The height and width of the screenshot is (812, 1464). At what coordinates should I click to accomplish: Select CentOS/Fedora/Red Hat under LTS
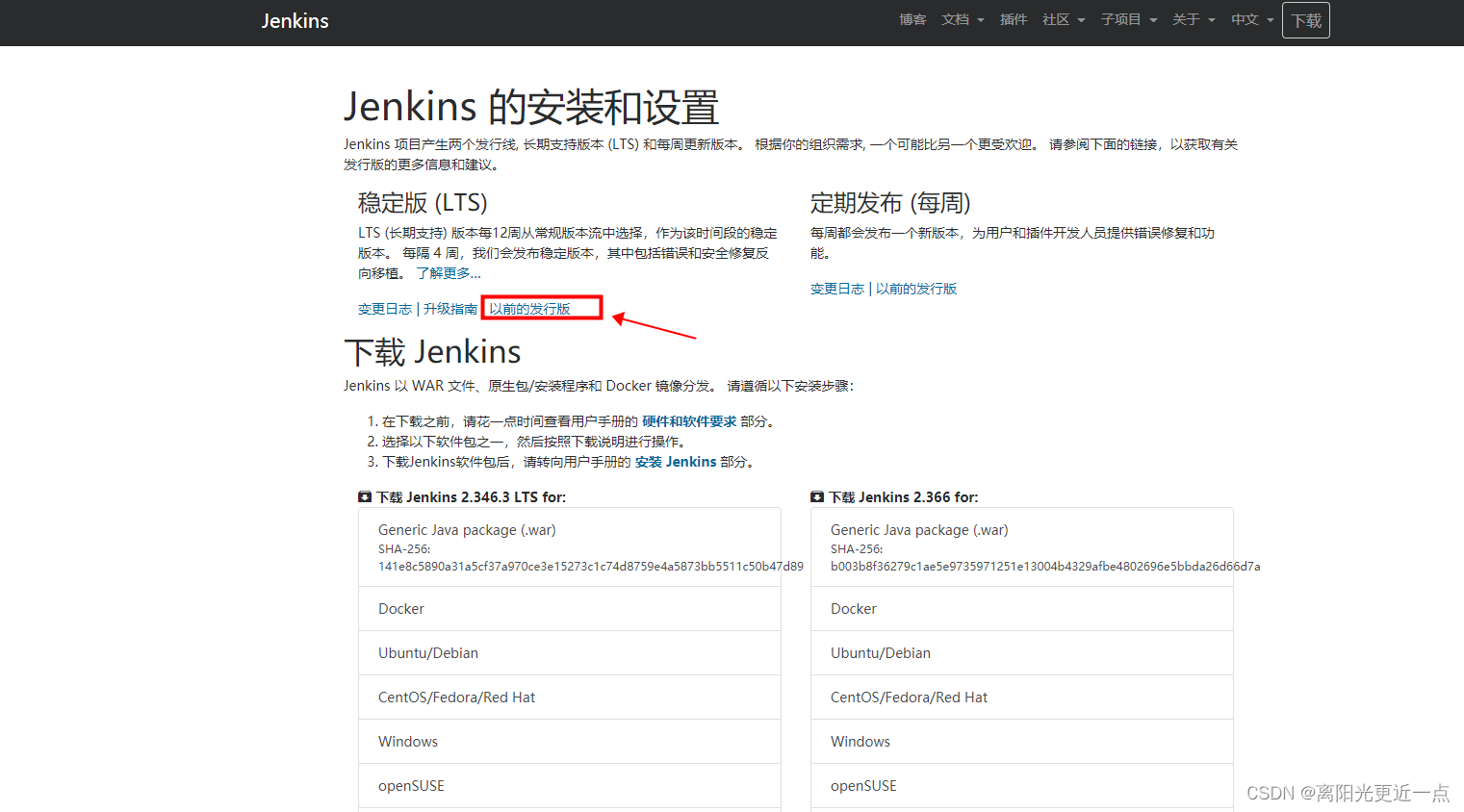570,698
